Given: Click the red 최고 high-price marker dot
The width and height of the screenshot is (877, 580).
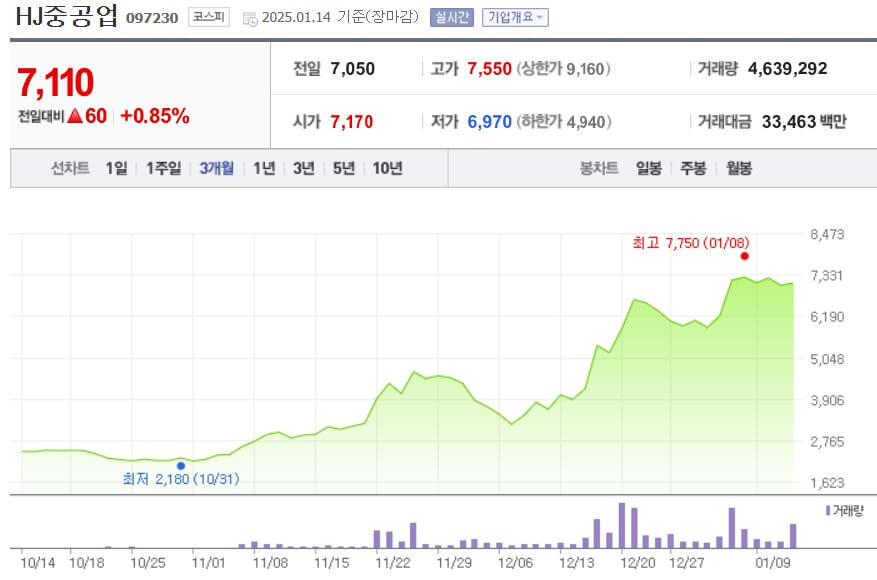Looking at the screenshot, I should tap(744, 257).
